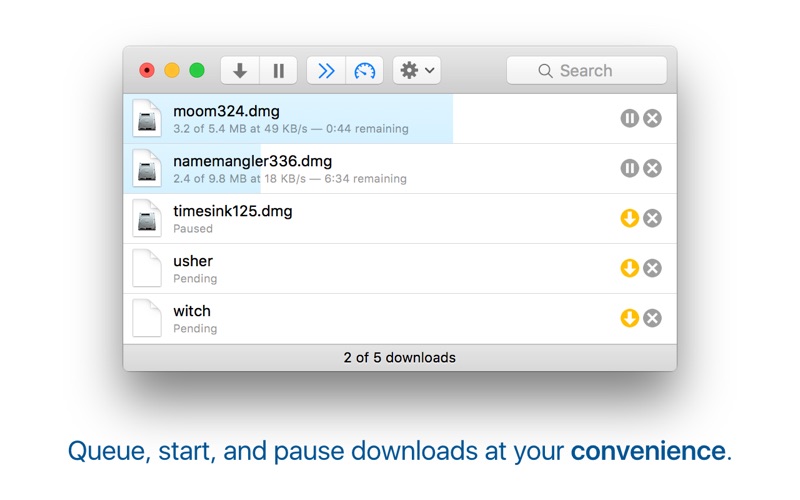800x500 pixels.
Task: Minimize the window with the yellow button
Action: point(172,70)
